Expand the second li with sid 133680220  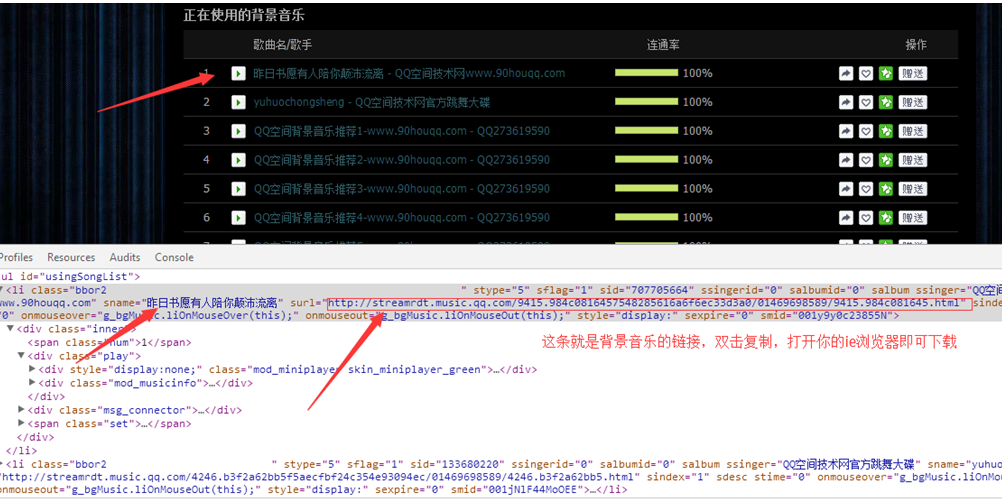[1, 463]
